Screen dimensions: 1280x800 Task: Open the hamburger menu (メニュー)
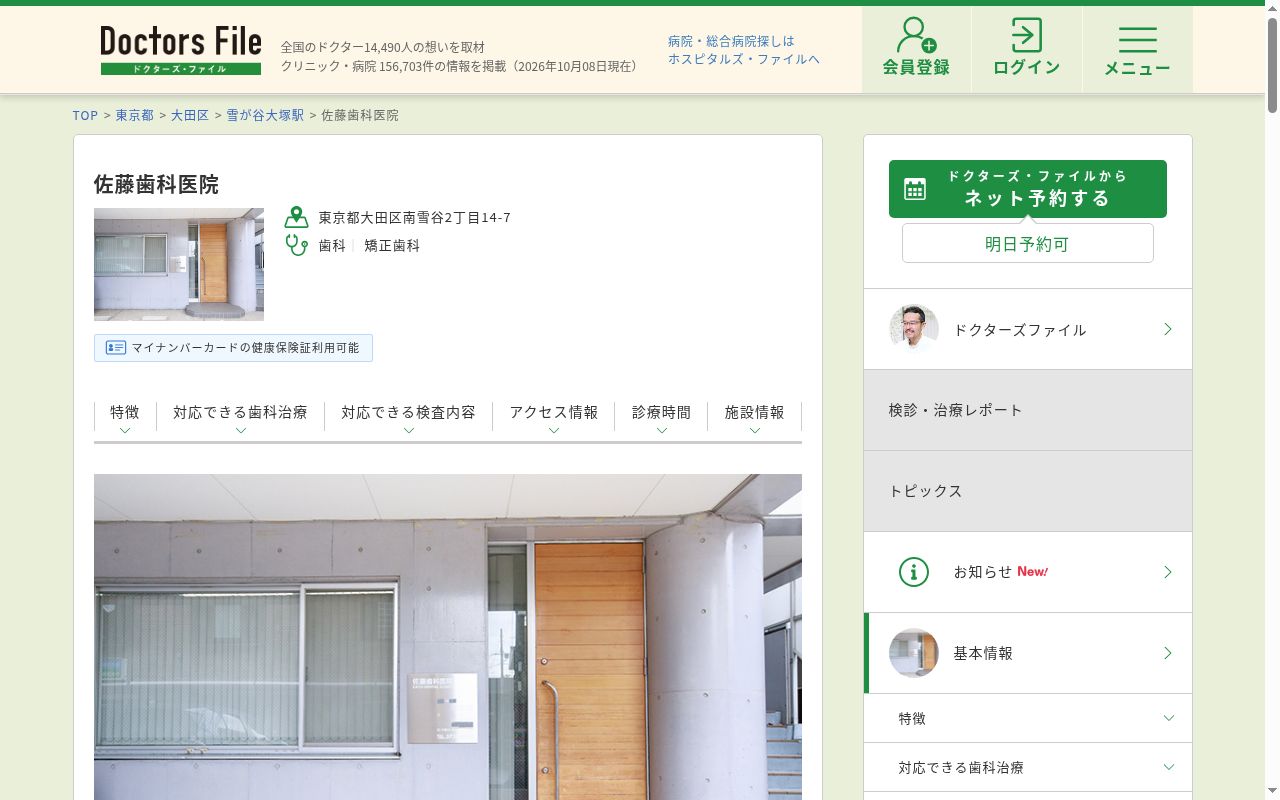click(x=1137, y=49)
